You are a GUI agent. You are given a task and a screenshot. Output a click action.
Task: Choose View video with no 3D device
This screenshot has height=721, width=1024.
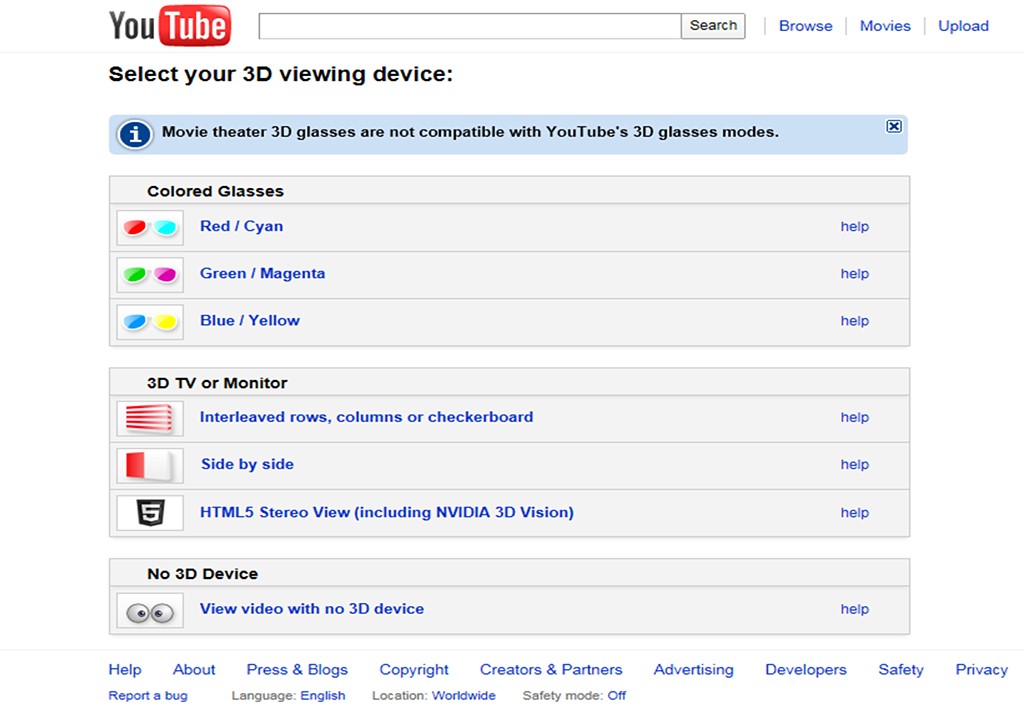[x=311, y=608]
